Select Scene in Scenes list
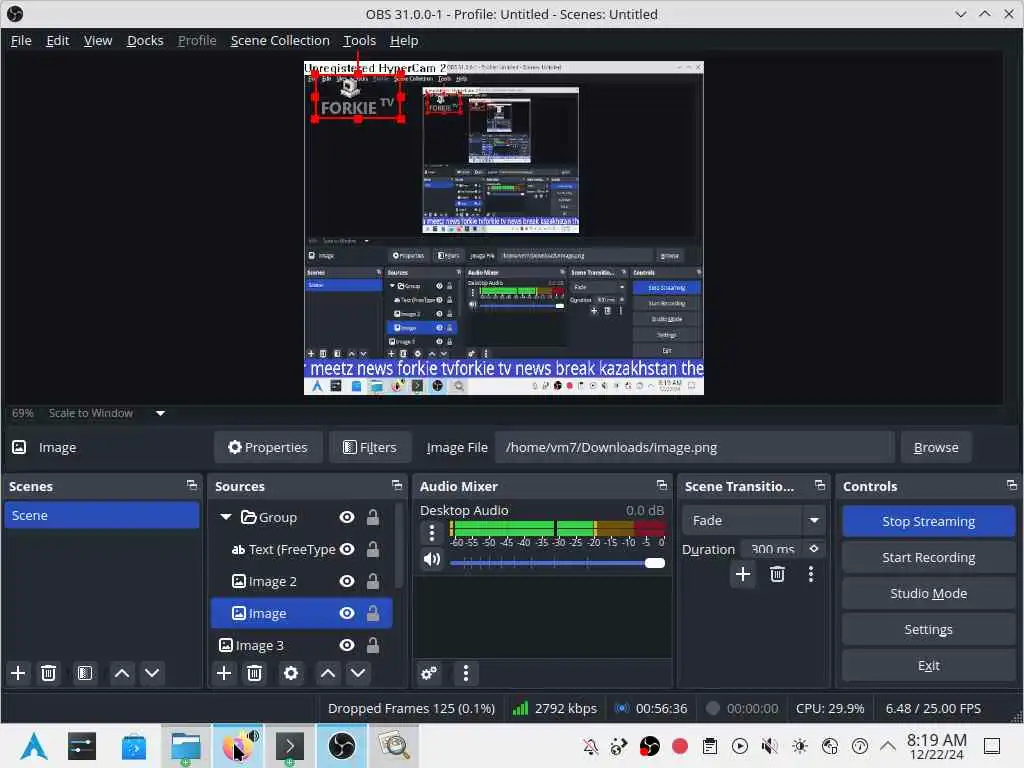The width and height of the screenshot is (1024, 768). [101, 515]
